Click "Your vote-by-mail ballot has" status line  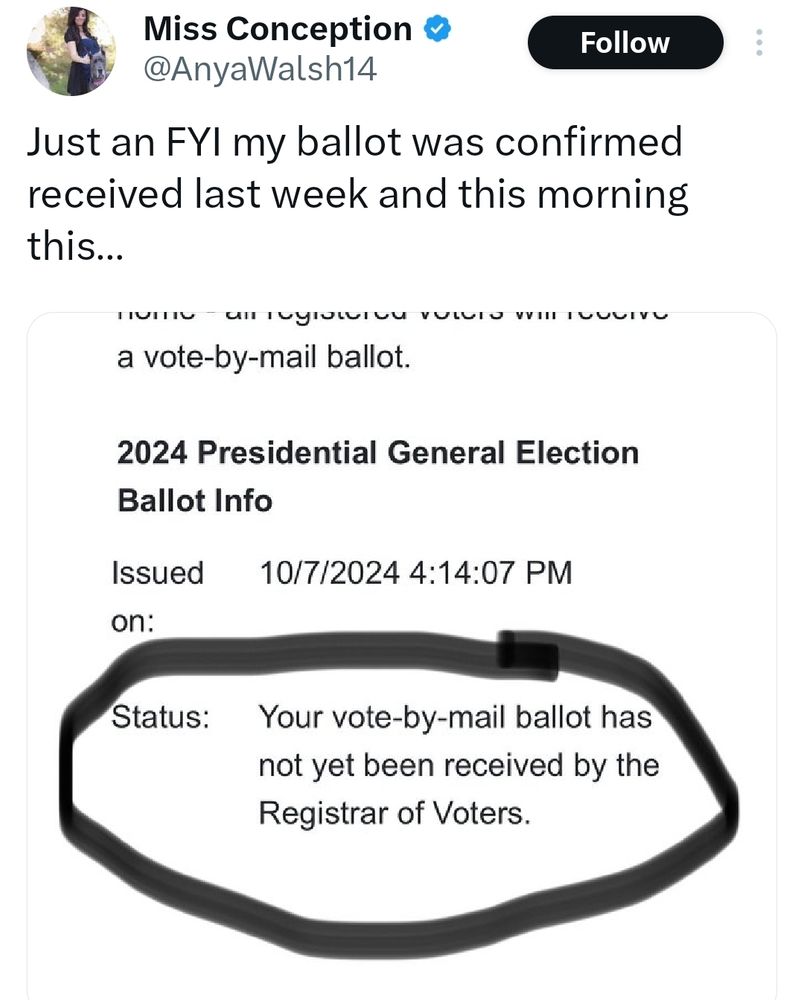pyautogui.click(x=455, y=717)
